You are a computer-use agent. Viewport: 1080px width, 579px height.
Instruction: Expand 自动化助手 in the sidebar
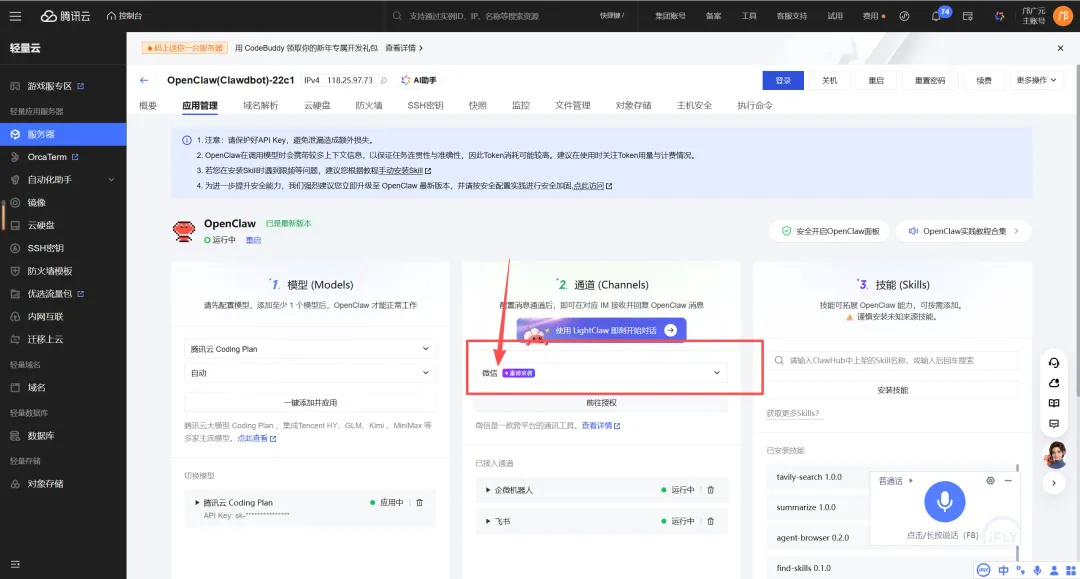tap(63, 180)
